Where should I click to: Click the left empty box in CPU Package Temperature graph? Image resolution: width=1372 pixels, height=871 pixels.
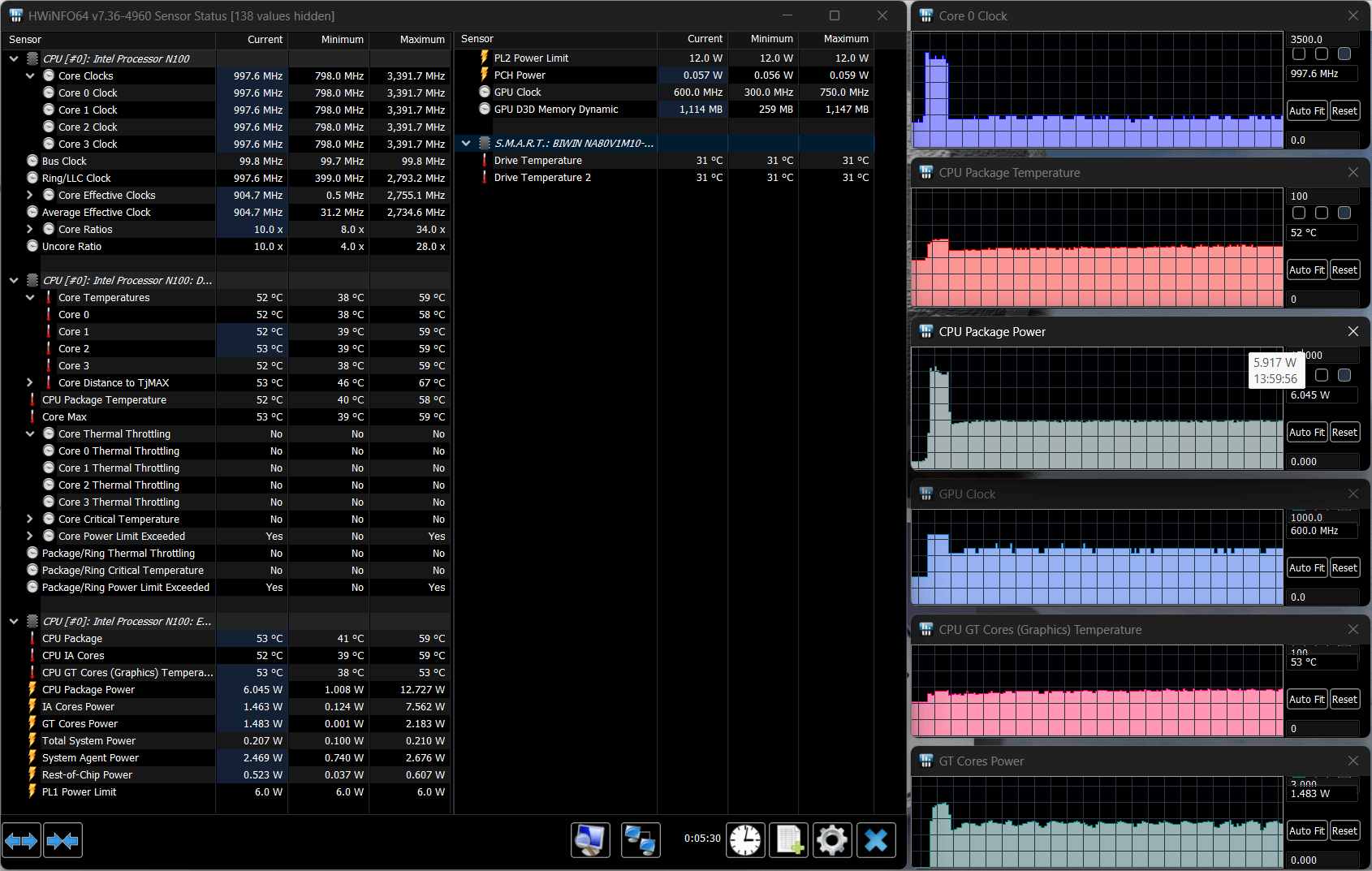(x=1299, y=213)
